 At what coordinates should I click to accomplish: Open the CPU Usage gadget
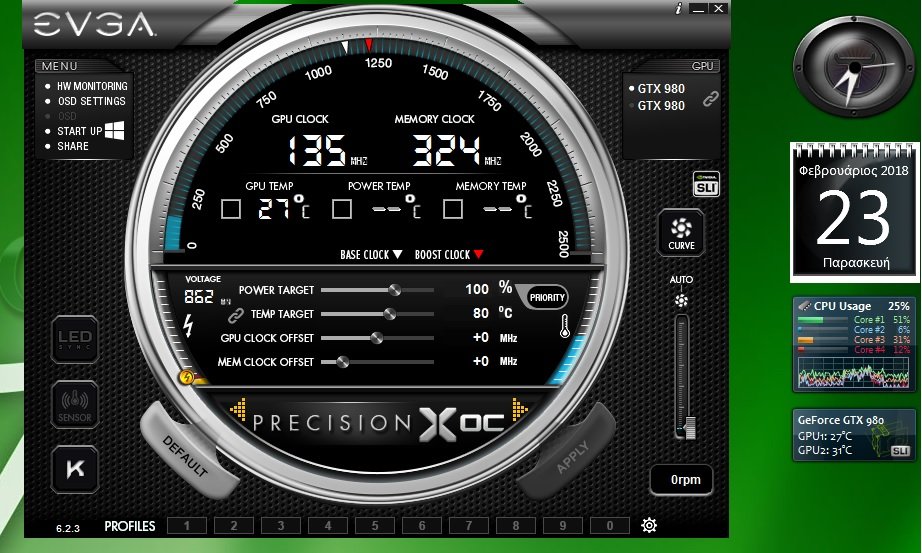(x=853, y=345)
